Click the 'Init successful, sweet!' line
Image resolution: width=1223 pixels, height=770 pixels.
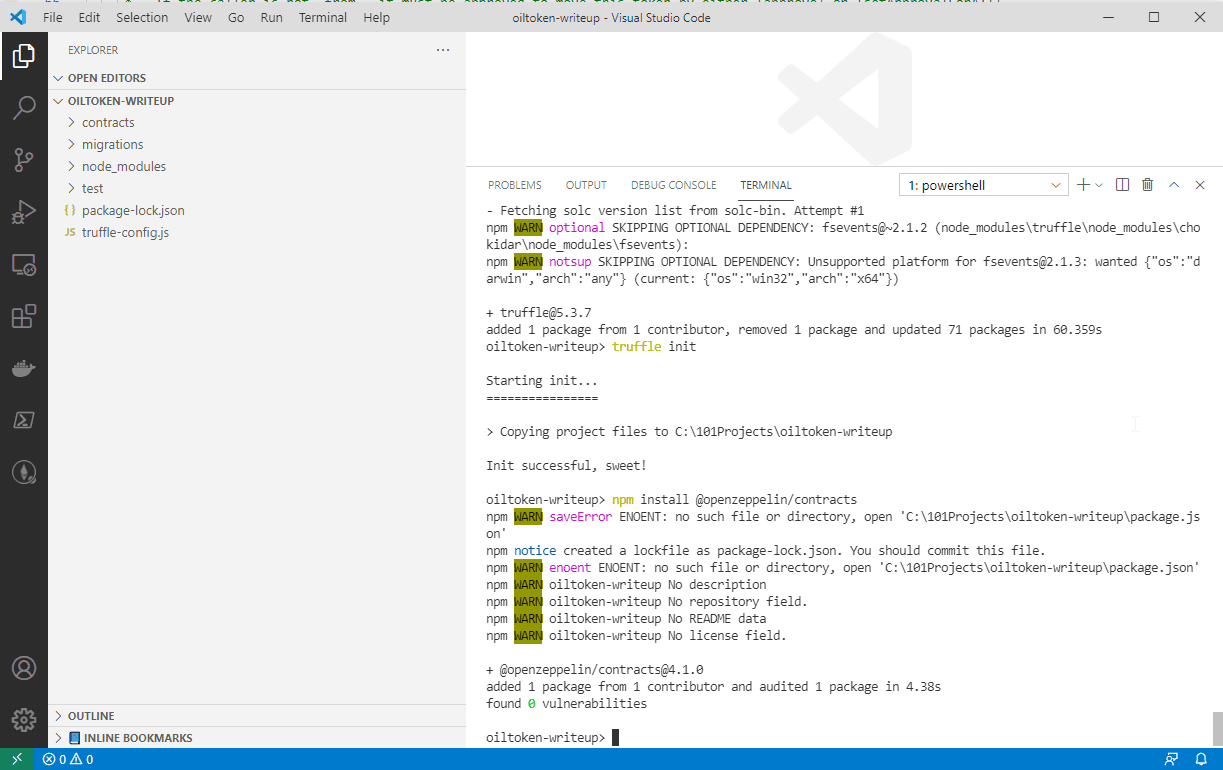[566, 466]
